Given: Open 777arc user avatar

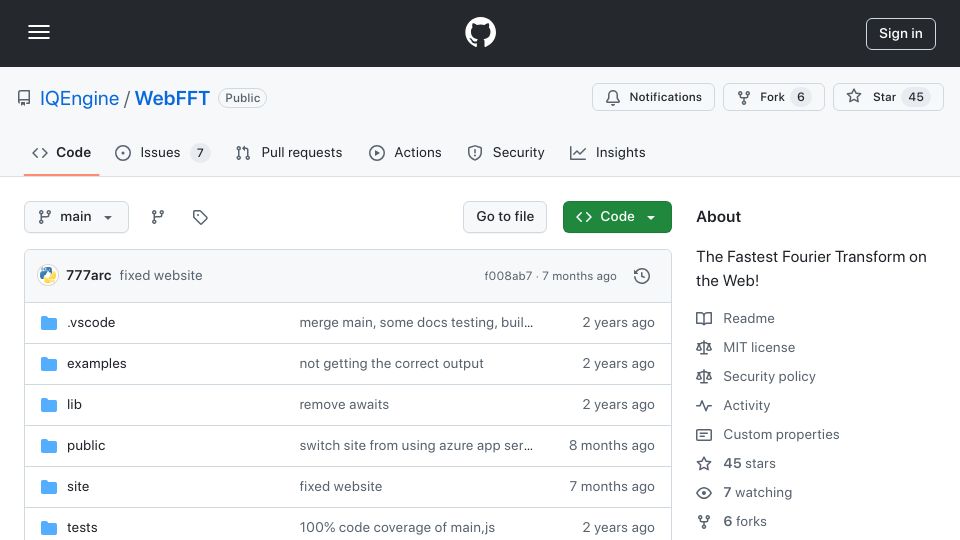Looking at the screenshot, I should click(x=48, y=276).
